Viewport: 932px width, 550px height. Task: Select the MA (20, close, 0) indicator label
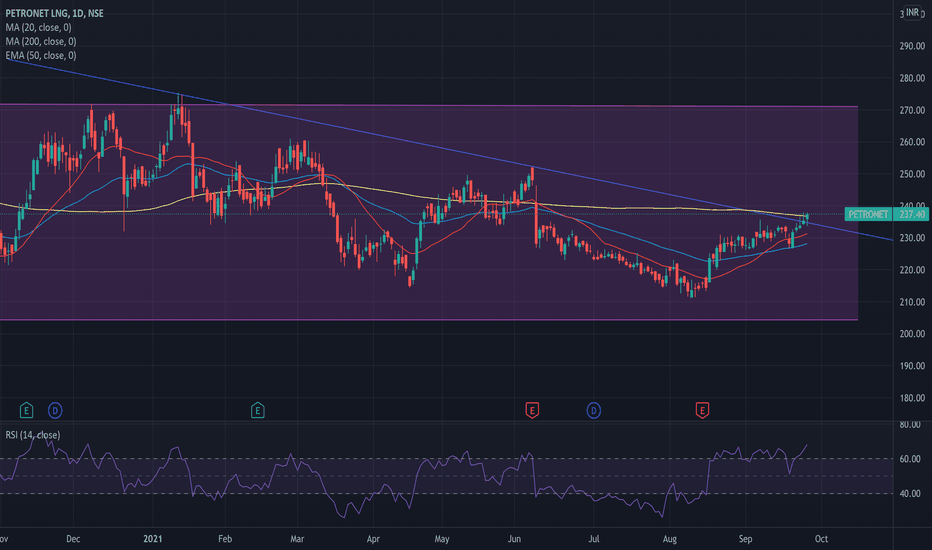(38, 27)
